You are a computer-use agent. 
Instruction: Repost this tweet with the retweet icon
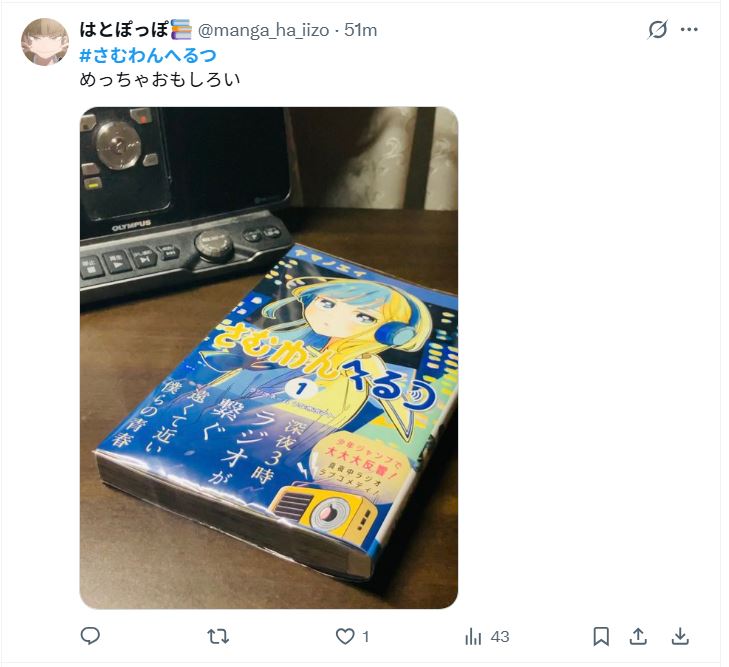pos(218,636)
